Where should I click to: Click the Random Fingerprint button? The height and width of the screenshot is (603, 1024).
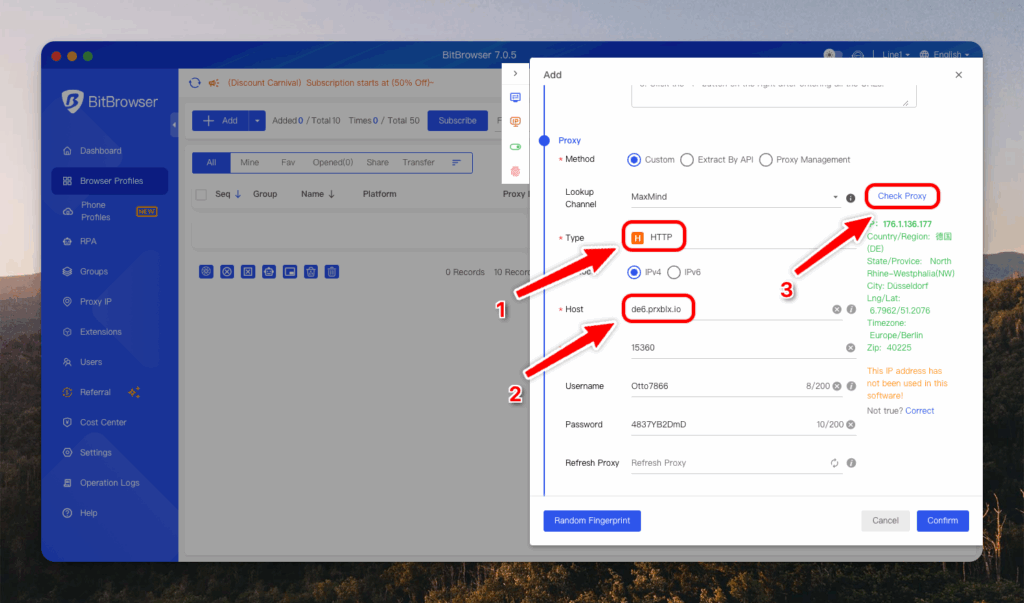click(592, 521)
